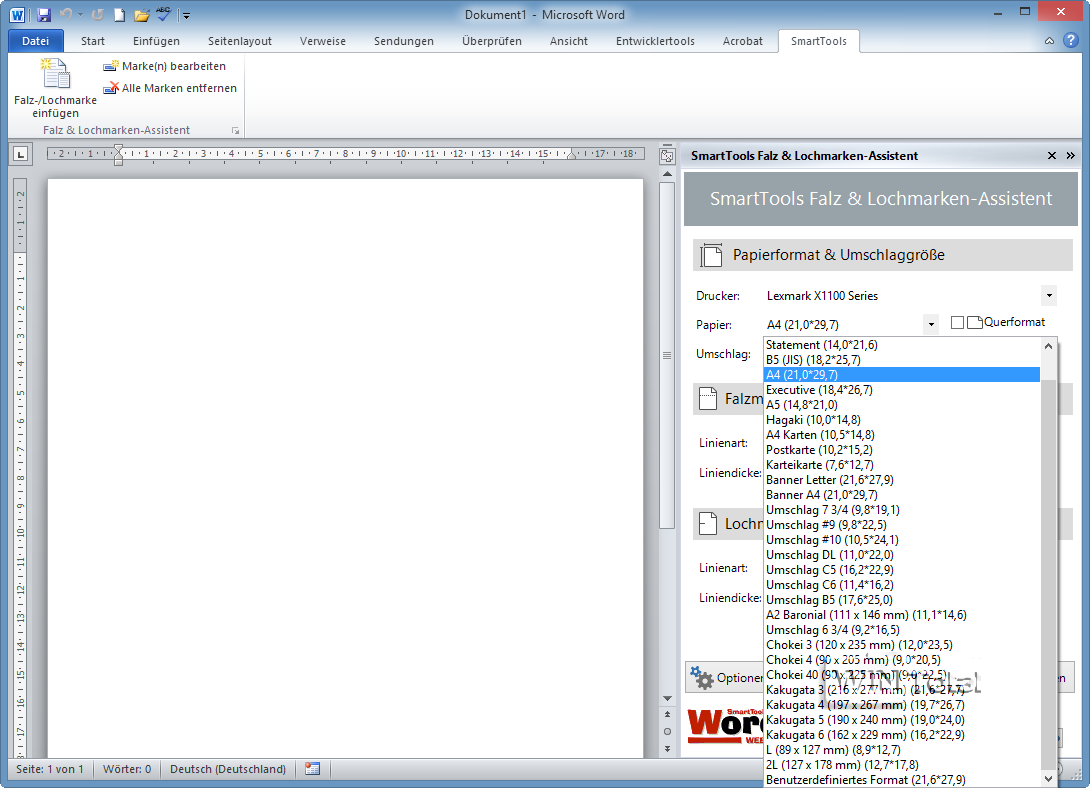Toggle Querformat checkbox
The image size is (1090, 788).
click(957, 322)
